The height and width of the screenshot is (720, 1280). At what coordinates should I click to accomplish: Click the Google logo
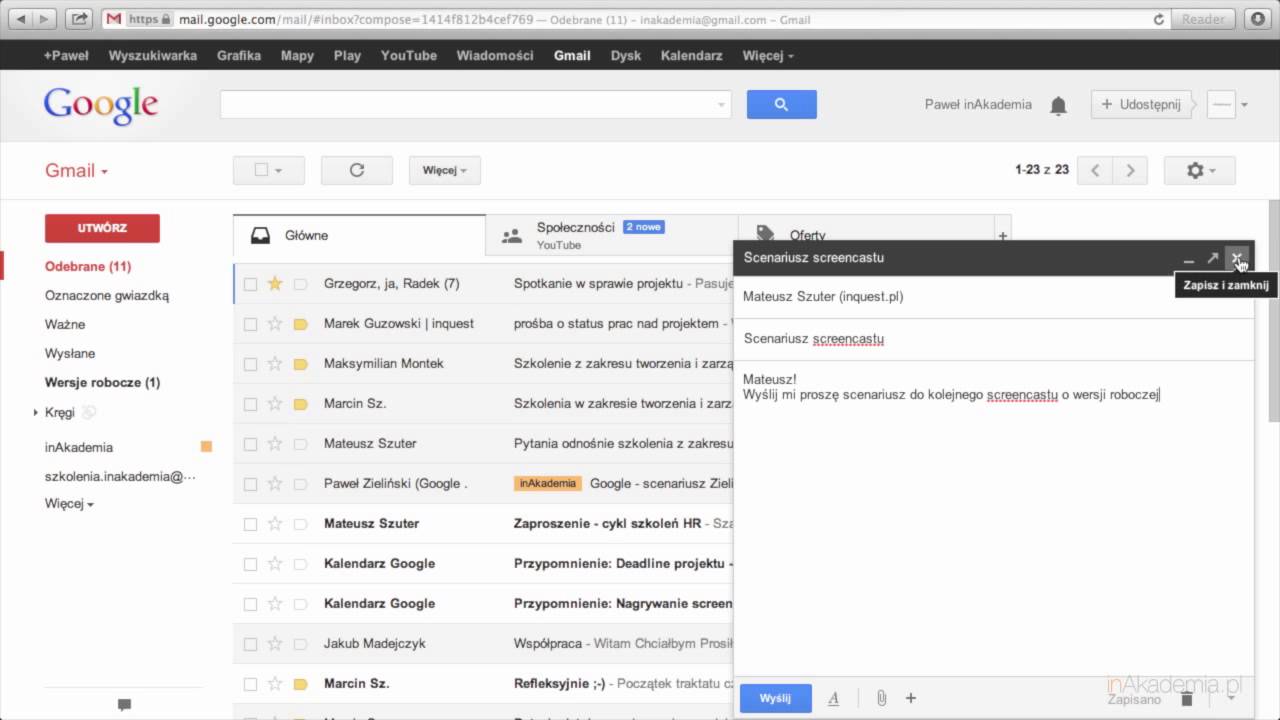100,105
